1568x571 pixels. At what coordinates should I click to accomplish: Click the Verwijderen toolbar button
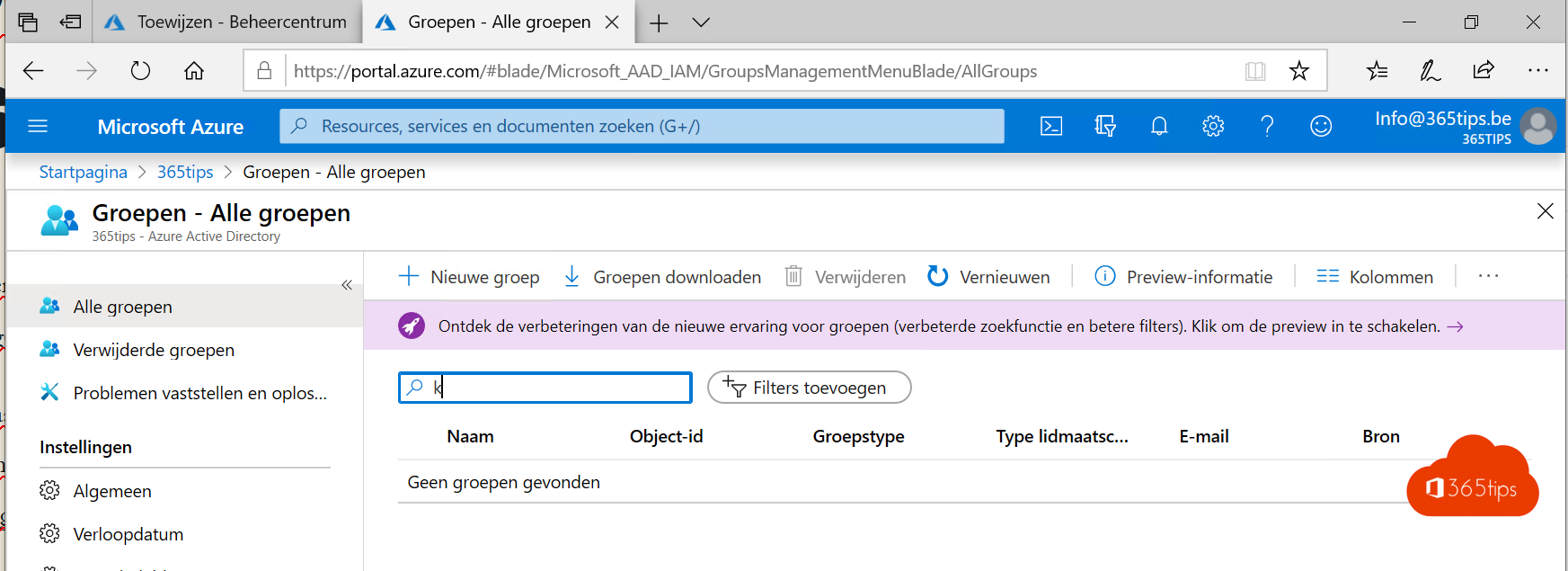[845, 277]
